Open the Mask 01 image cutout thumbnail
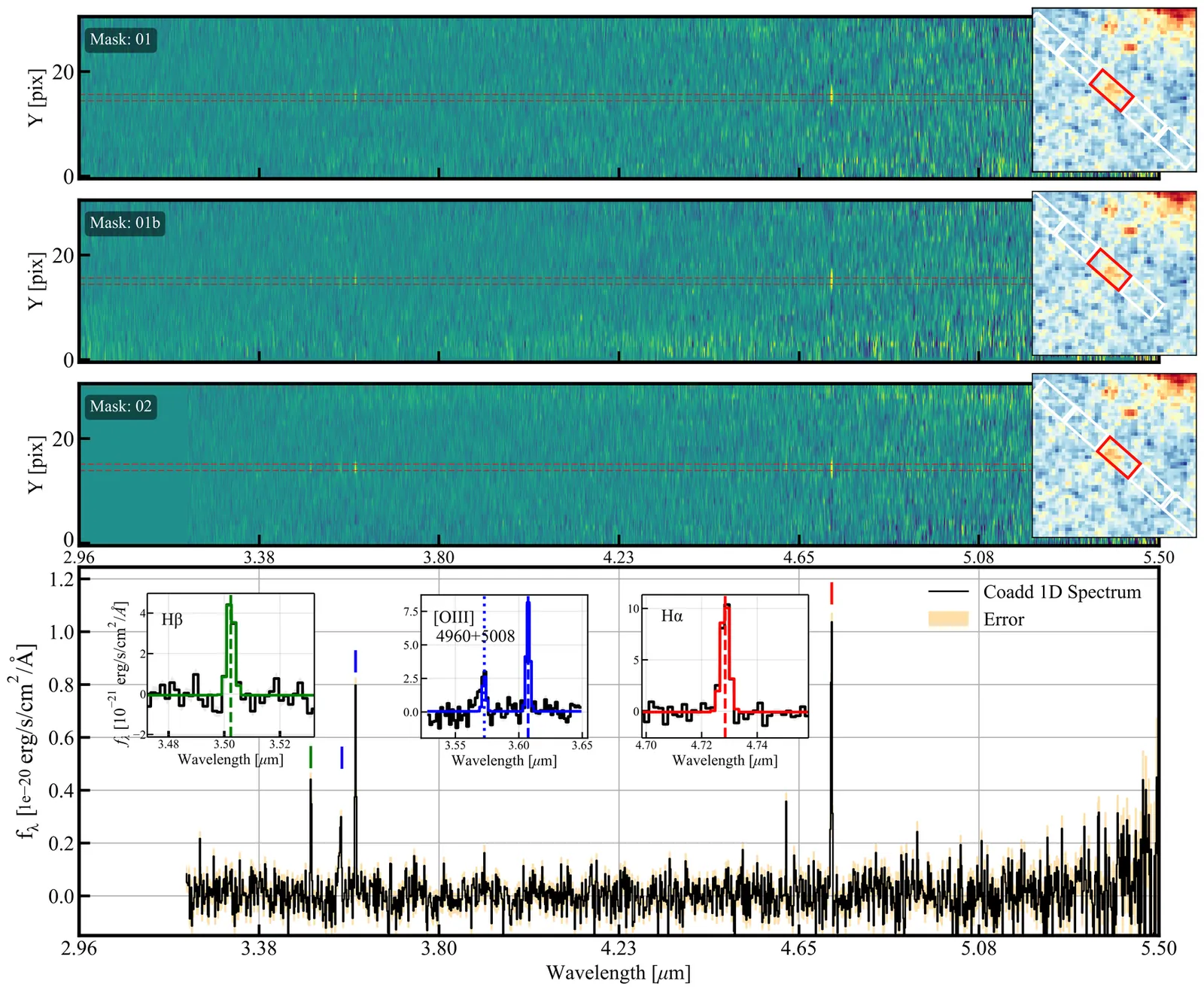 point(1114,90)
